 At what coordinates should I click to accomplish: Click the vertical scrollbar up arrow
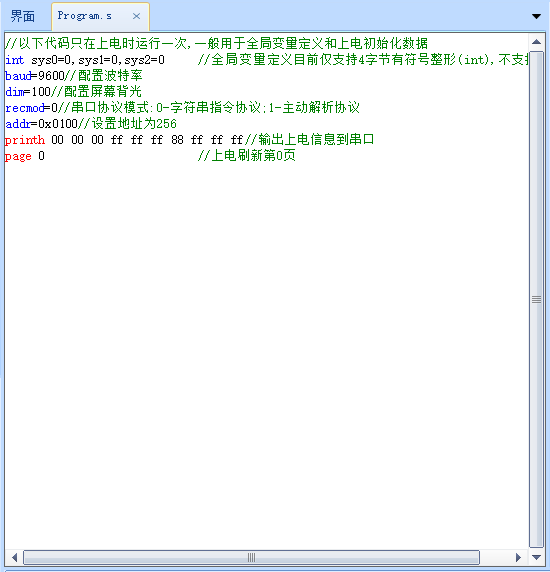coord(536,42)
